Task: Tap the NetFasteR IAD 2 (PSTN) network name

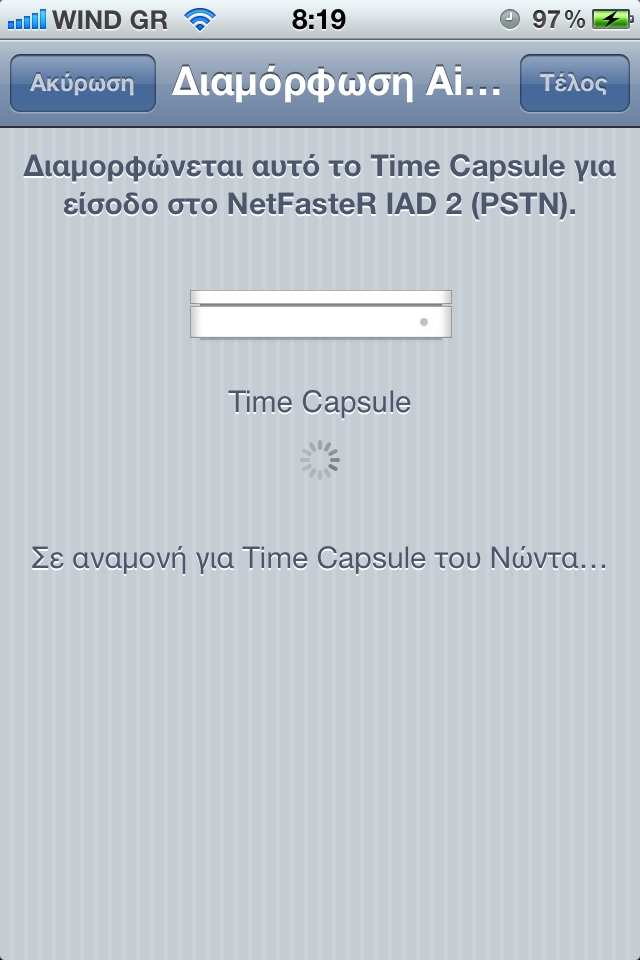Action: (401, 204)
